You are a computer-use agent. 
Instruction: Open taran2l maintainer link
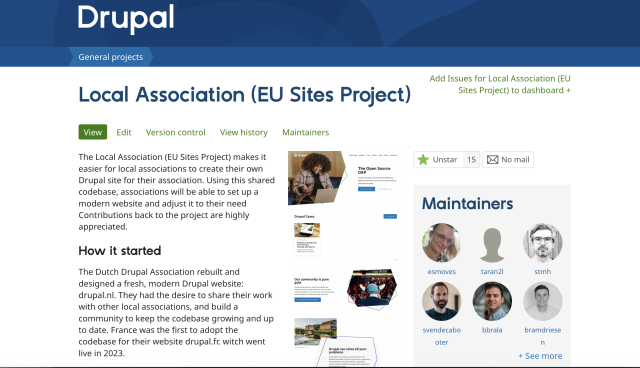click(492, 271)
